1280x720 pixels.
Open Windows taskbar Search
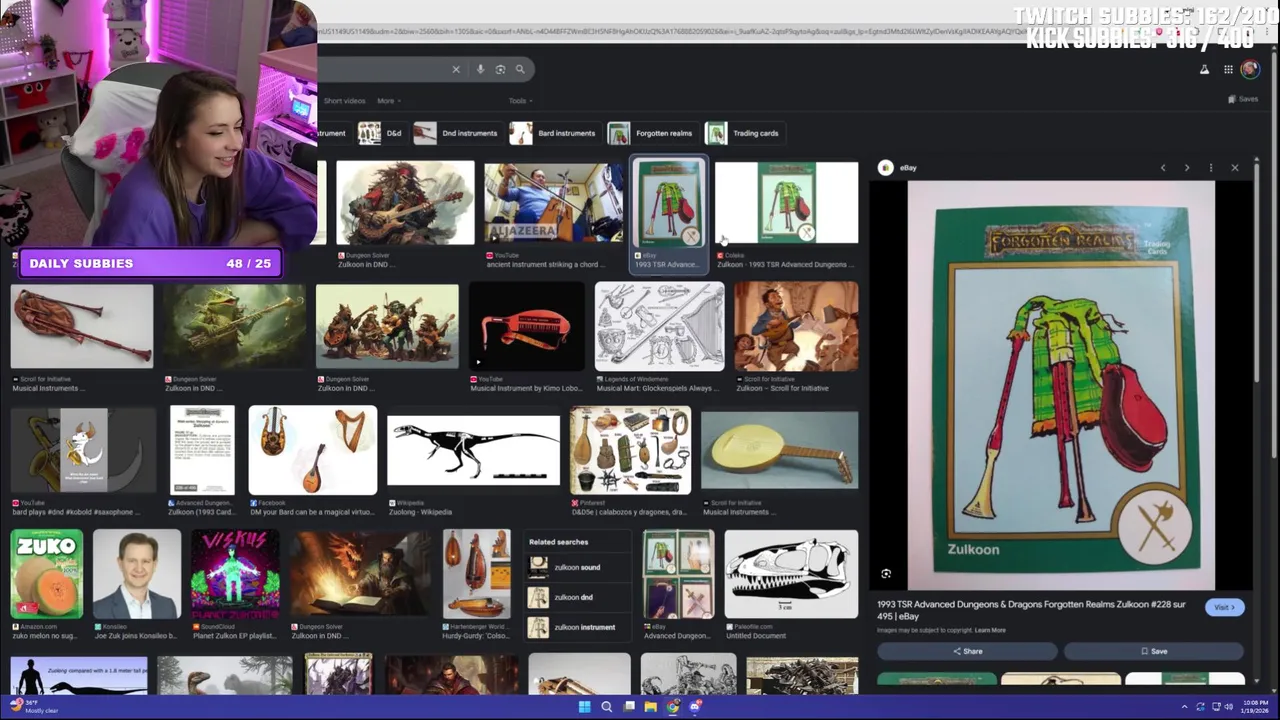606,707
